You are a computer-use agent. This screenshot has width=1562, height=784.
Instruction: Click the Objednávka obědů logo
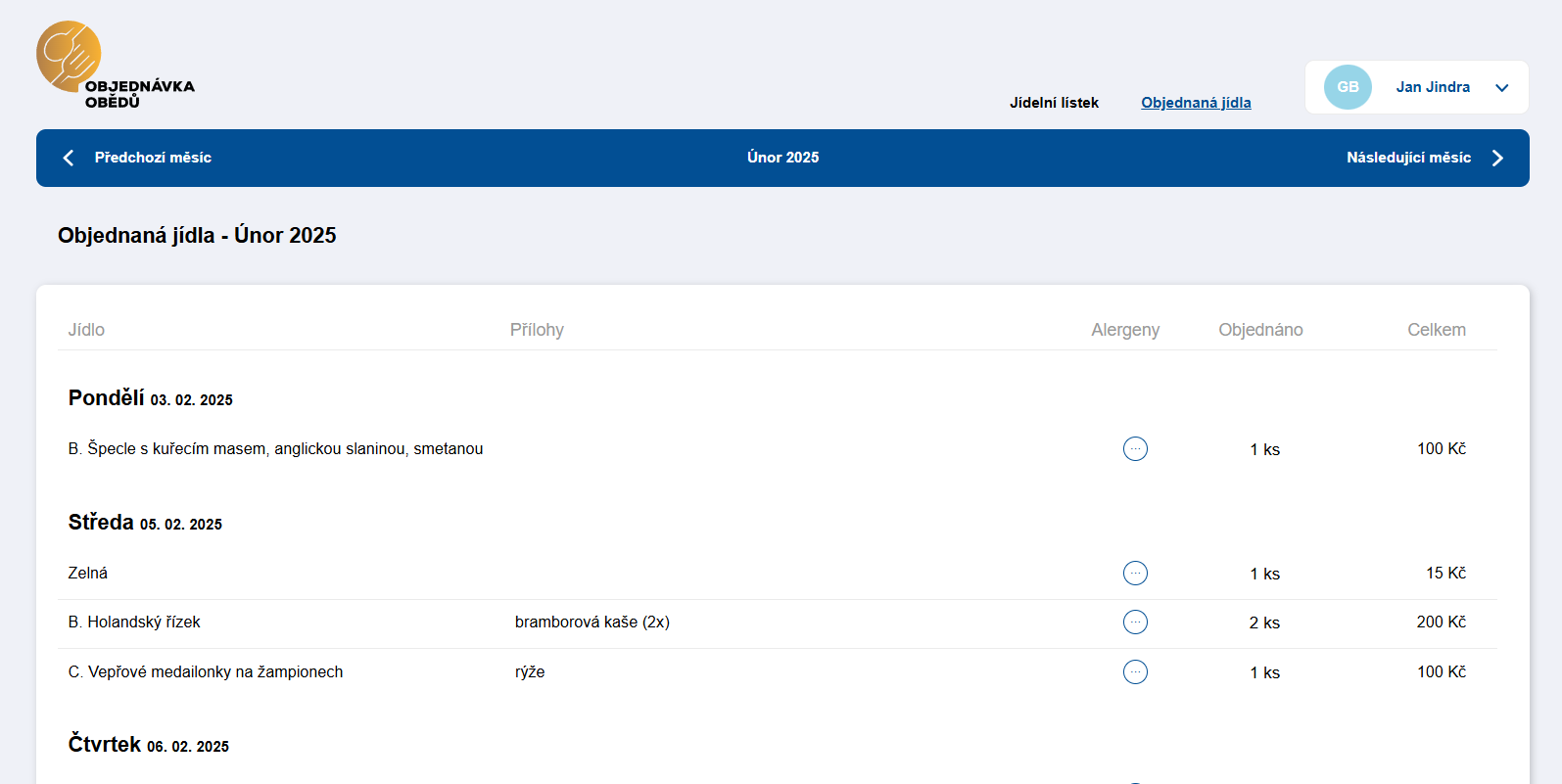pyautogui.click(x=115, y=65)
